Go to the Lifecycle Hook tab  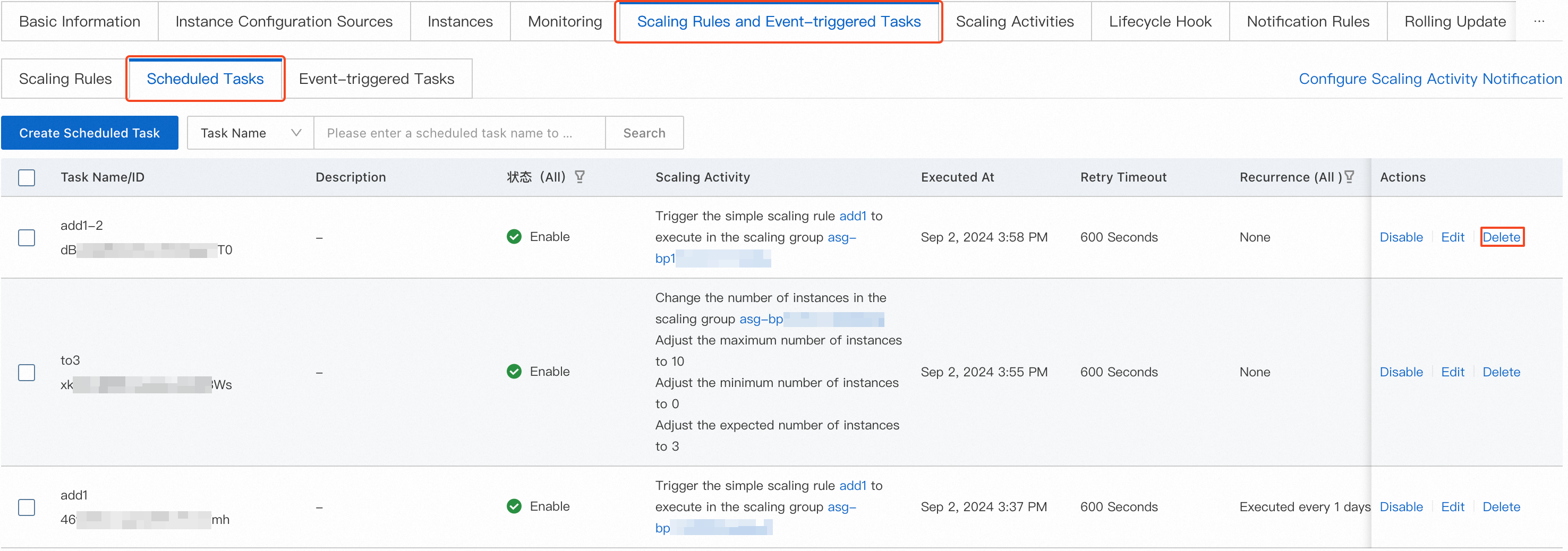tap(1160, 21)
